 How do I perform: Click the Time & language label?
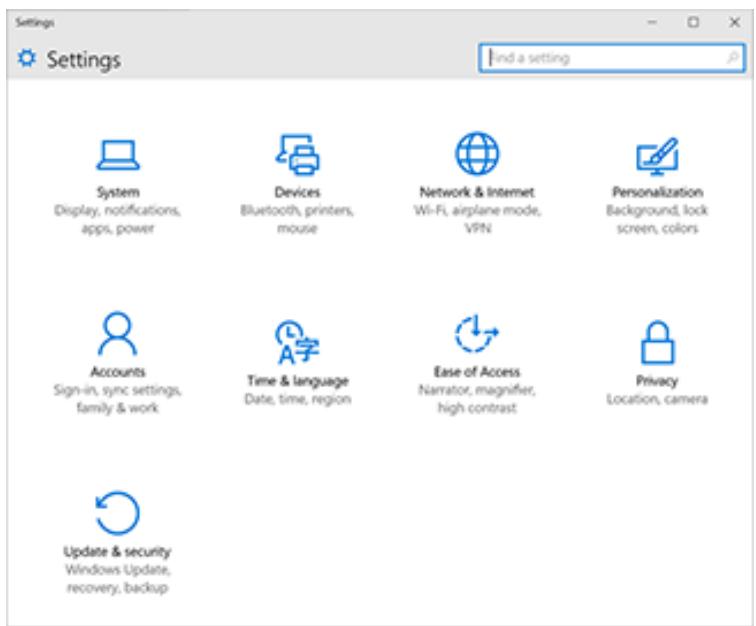coord(297,381)
